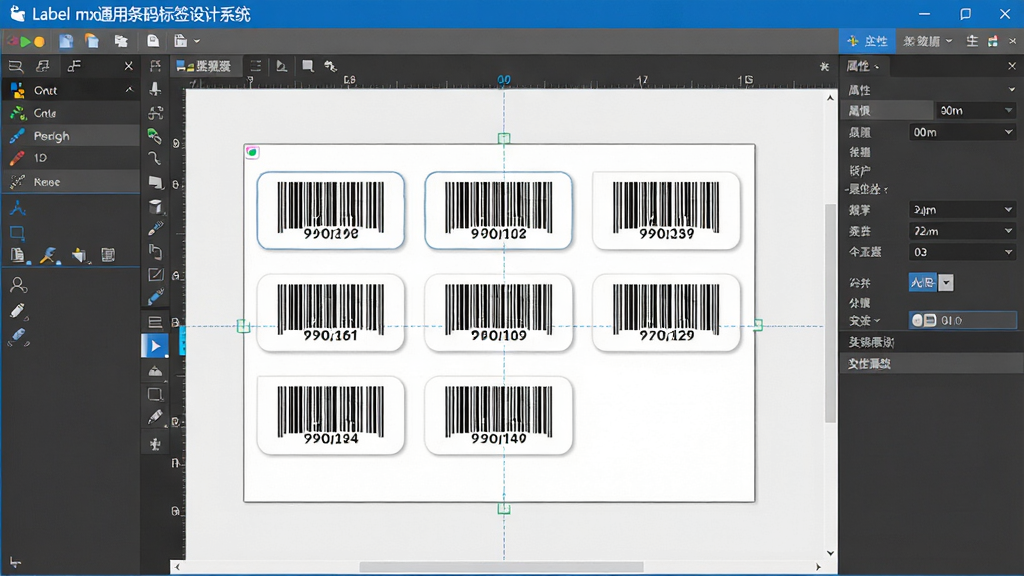Toggle the switch in the 01.0 field

(924, 320)
